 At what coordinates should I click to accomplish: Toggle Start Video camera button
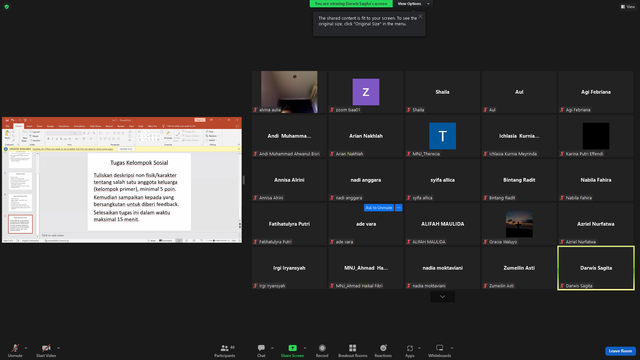[46, 350]
